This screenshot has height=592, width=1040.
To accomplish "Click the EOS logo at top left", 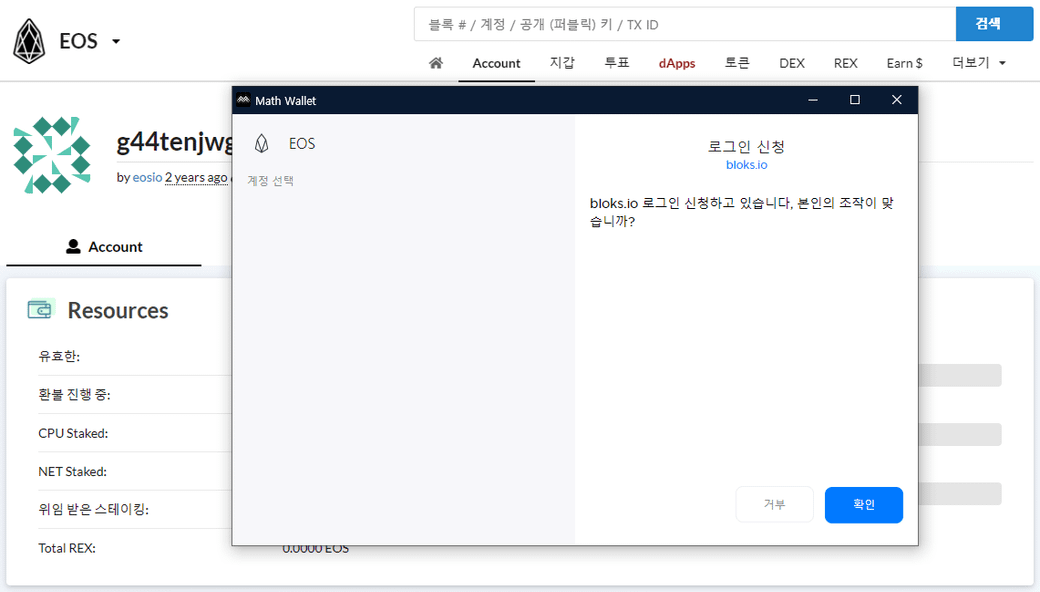I will pos(30,41).
